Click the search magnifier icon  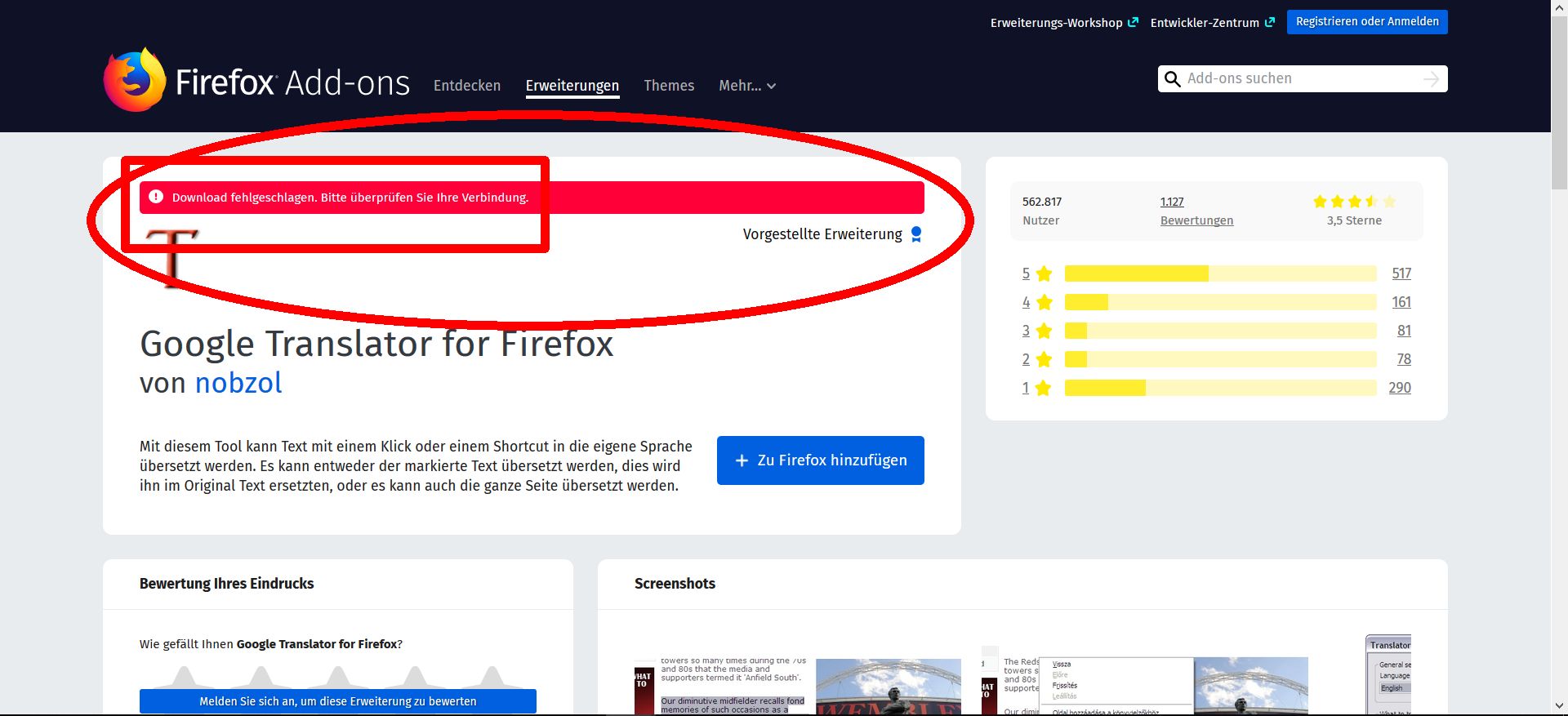(x=1172, y=79)
